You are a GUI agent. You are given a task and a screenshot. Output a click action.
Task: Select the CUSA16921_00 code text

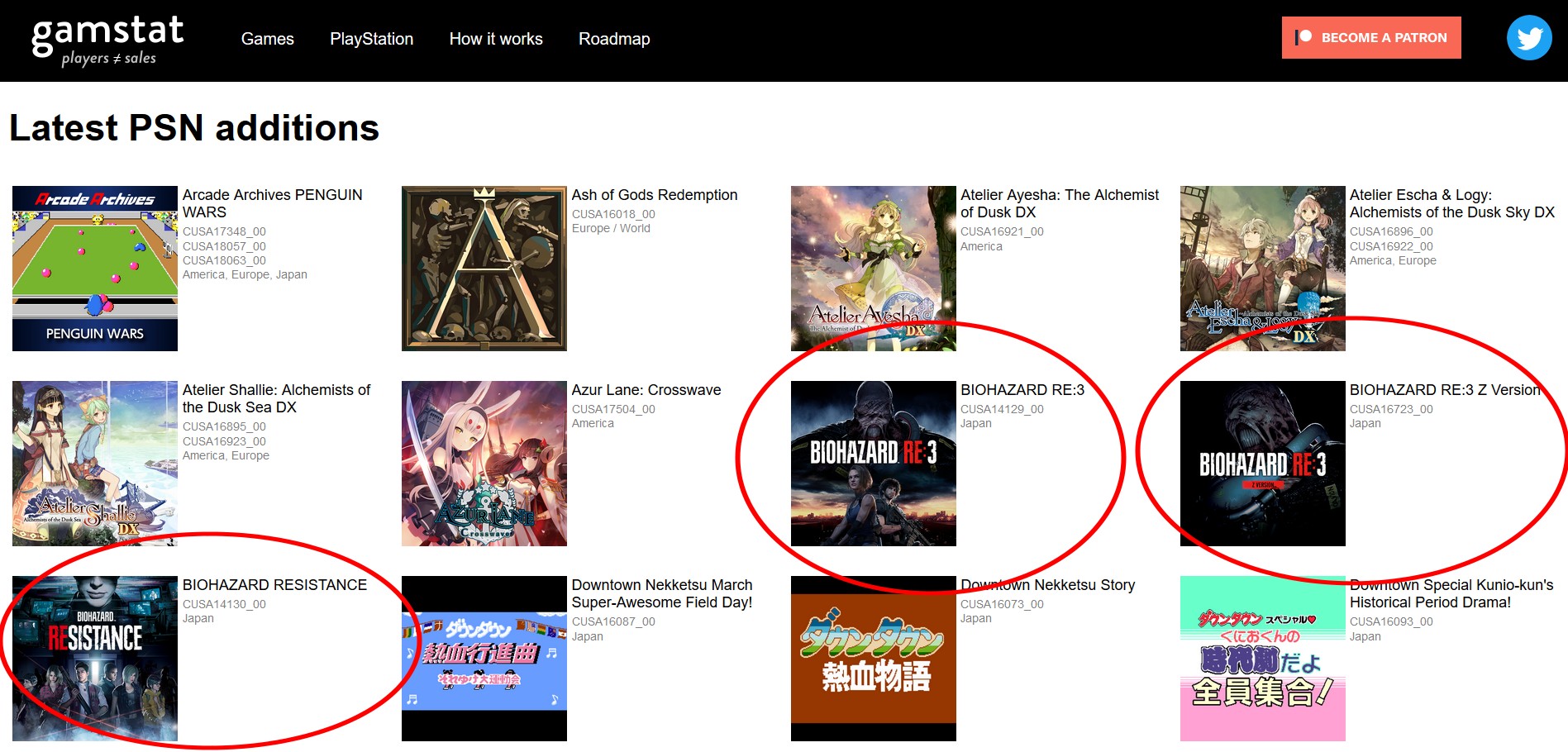(x=1002, y=231)
